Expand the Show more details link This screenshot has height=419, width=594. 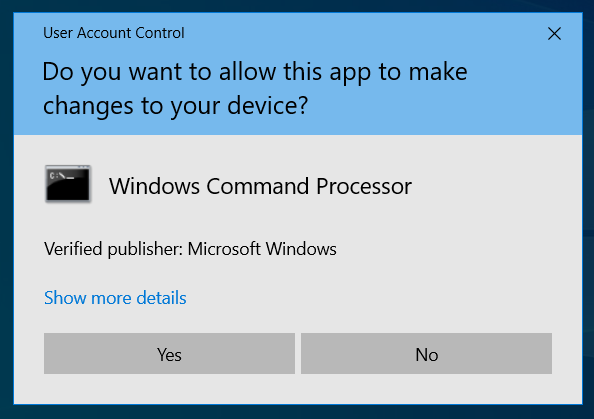coord(115,298)
